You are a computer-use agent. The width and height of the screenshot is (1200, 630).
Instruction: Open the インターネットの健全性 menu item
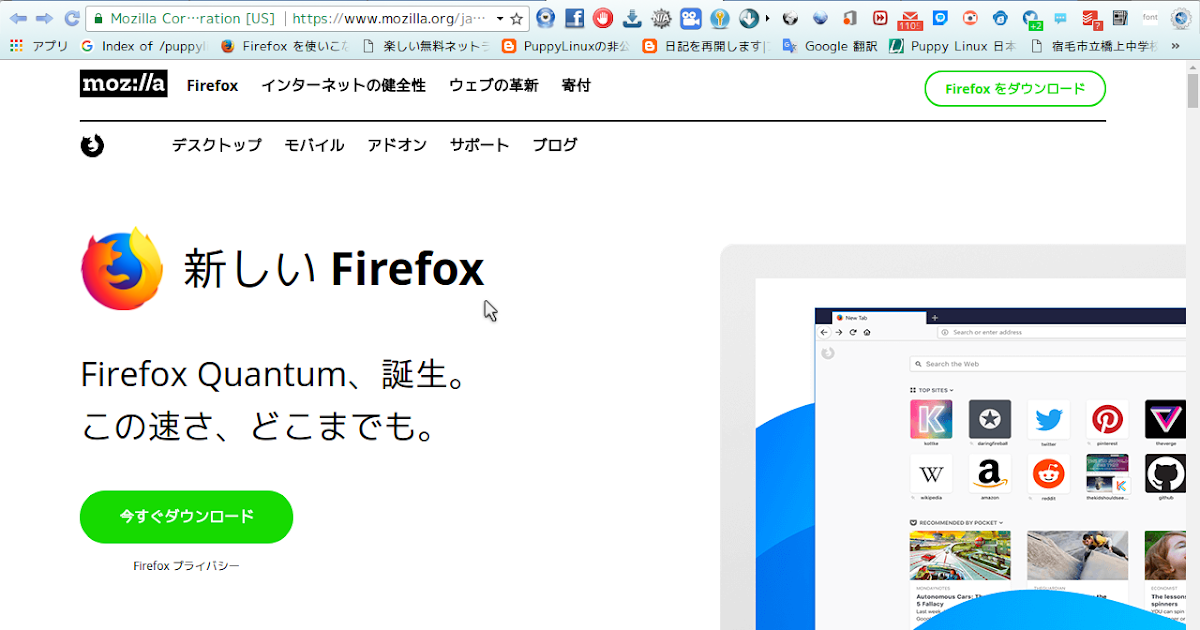click(343, 85)
